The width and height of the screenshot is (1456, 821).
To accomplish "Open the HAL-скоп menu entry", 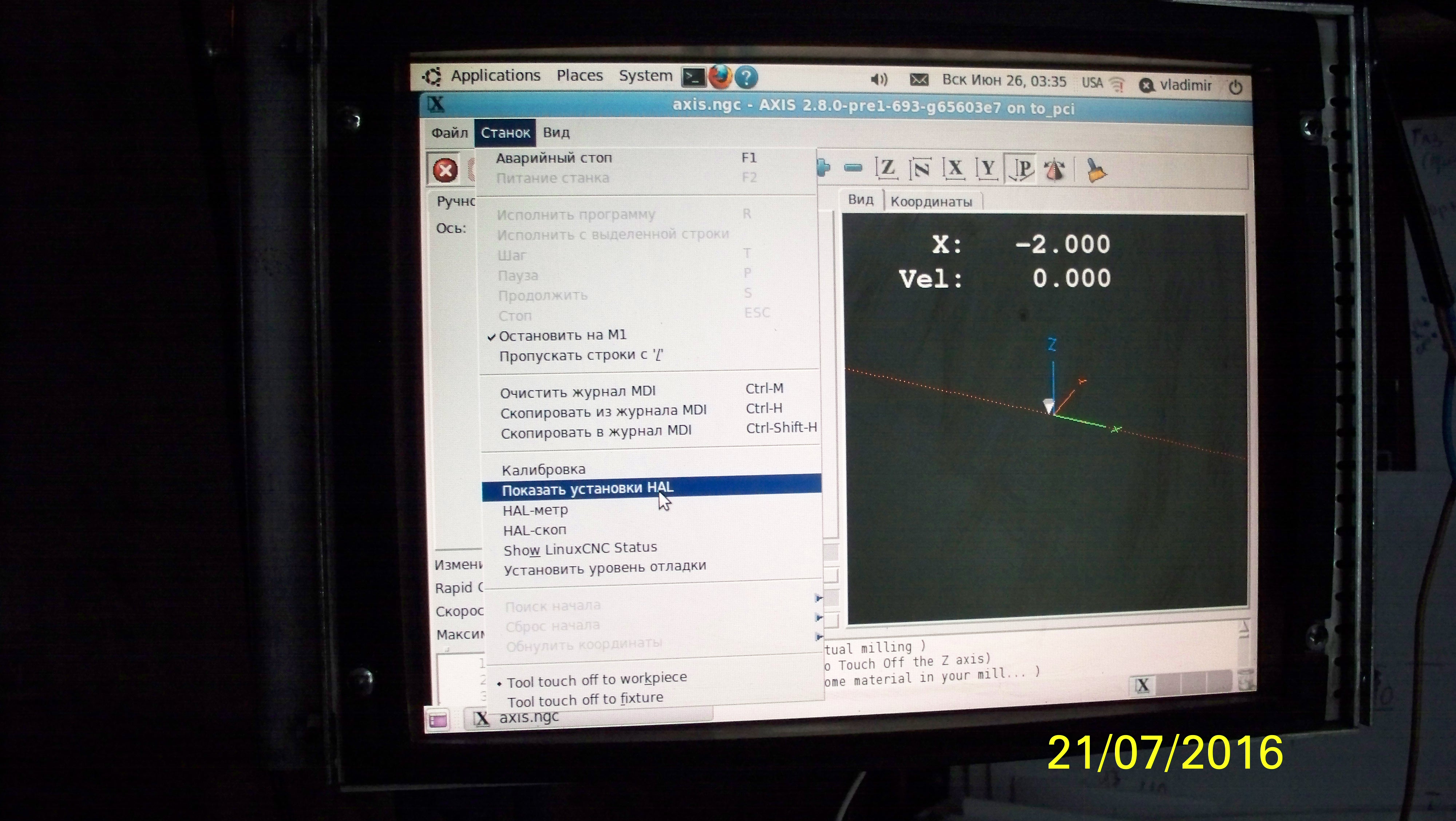I will click(534, 530).
